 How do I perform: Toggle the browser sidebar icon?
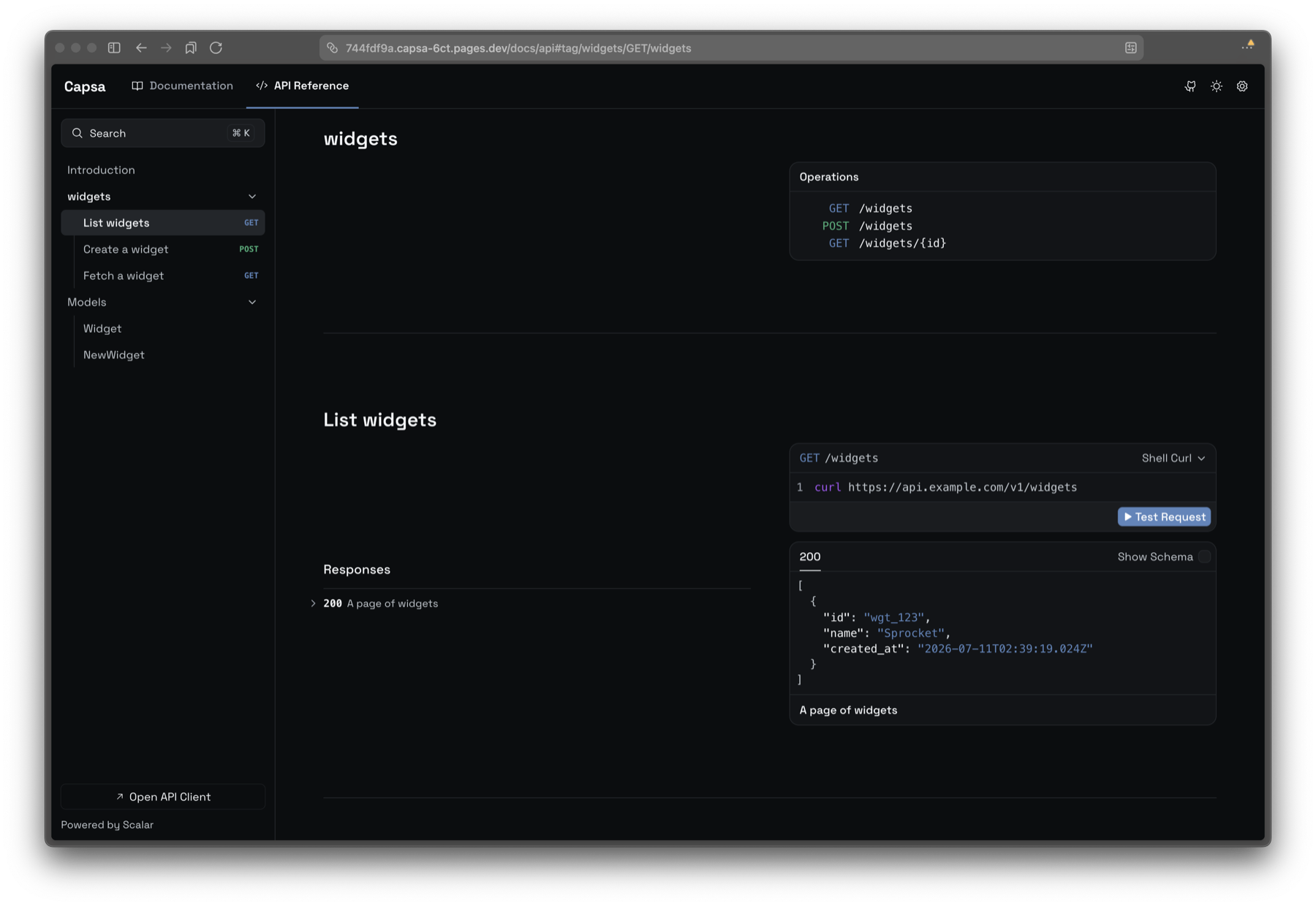tap(114, 48)
